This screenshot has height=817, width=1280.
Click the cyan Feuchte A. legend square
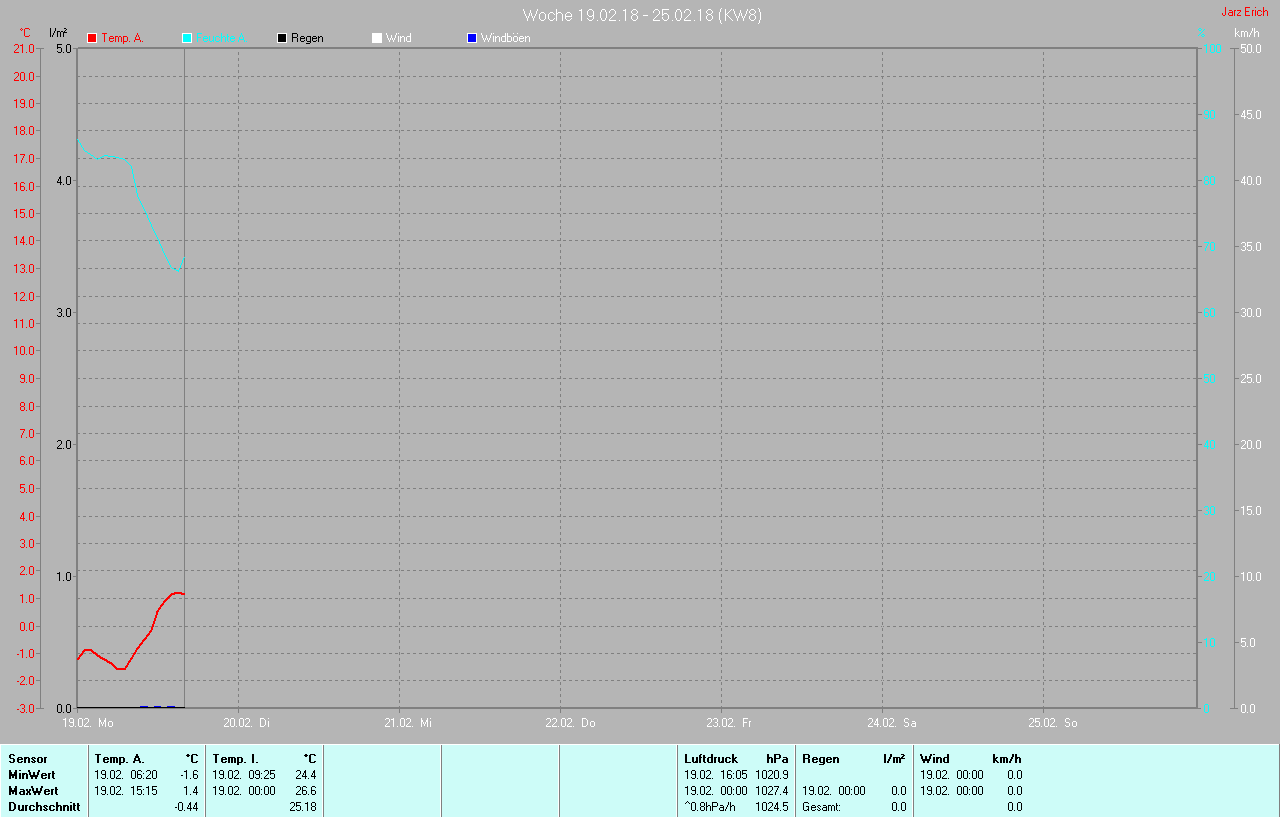click(x=187, y=38)
